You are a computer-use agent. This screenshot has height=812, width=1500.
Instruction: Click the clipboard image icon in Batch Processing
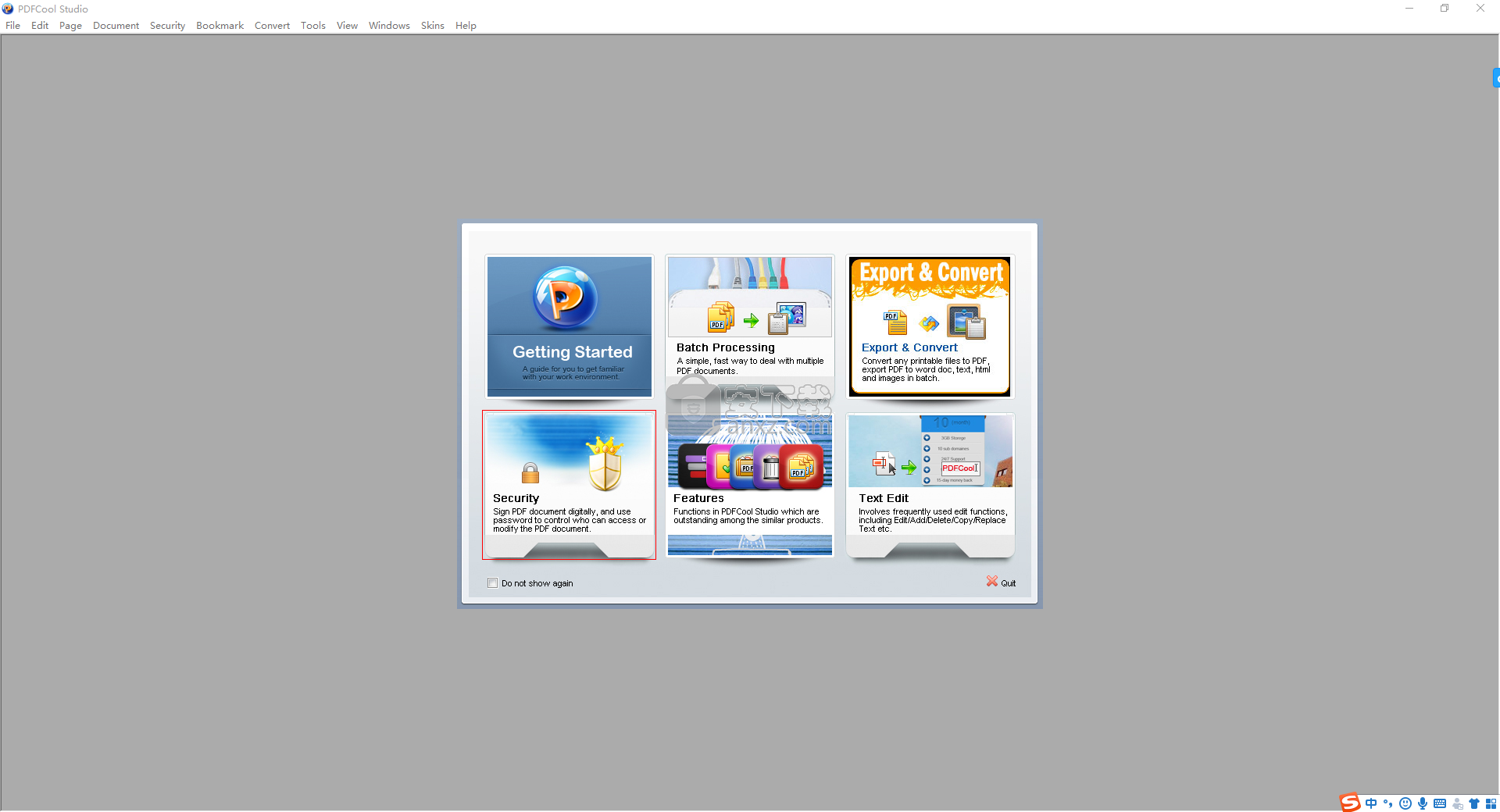(x=787, y=319)
